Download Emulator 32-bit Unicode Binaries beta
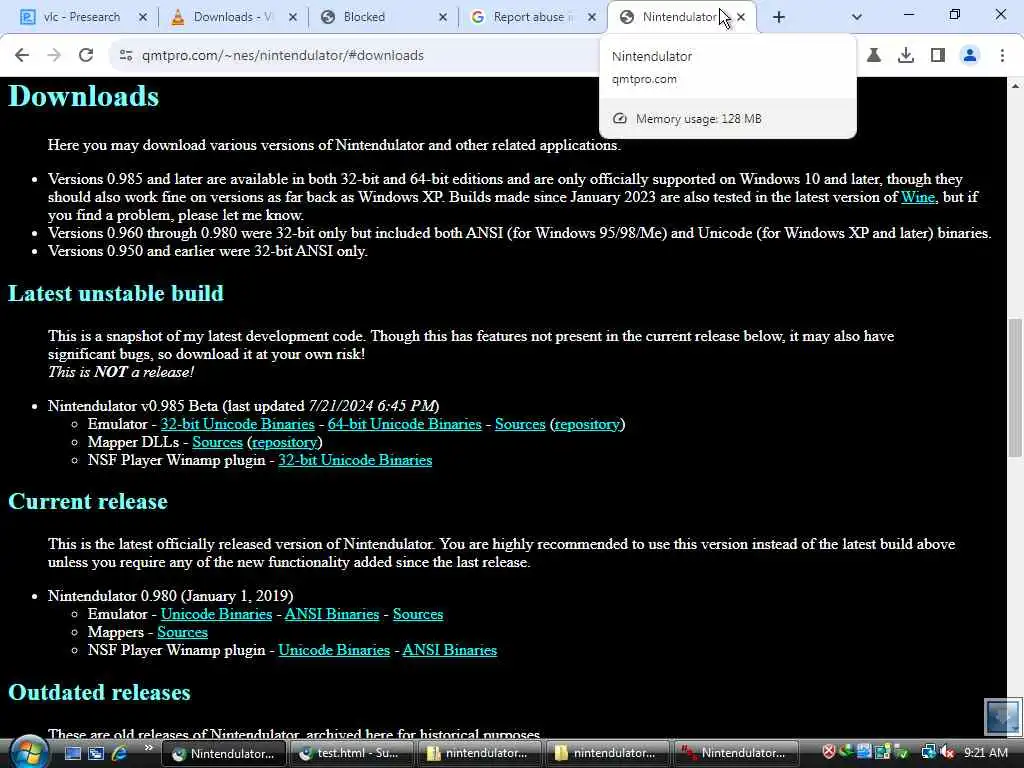This screenshot has height=768, width=1024. click(238, 424)
